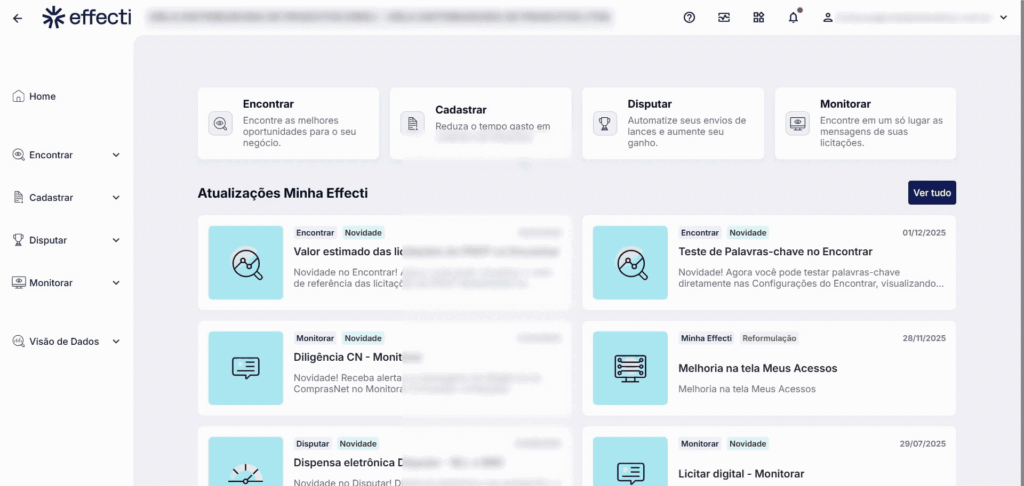
Task: Select Monitorar in the sidebar menu
Action: pos(50,283)
